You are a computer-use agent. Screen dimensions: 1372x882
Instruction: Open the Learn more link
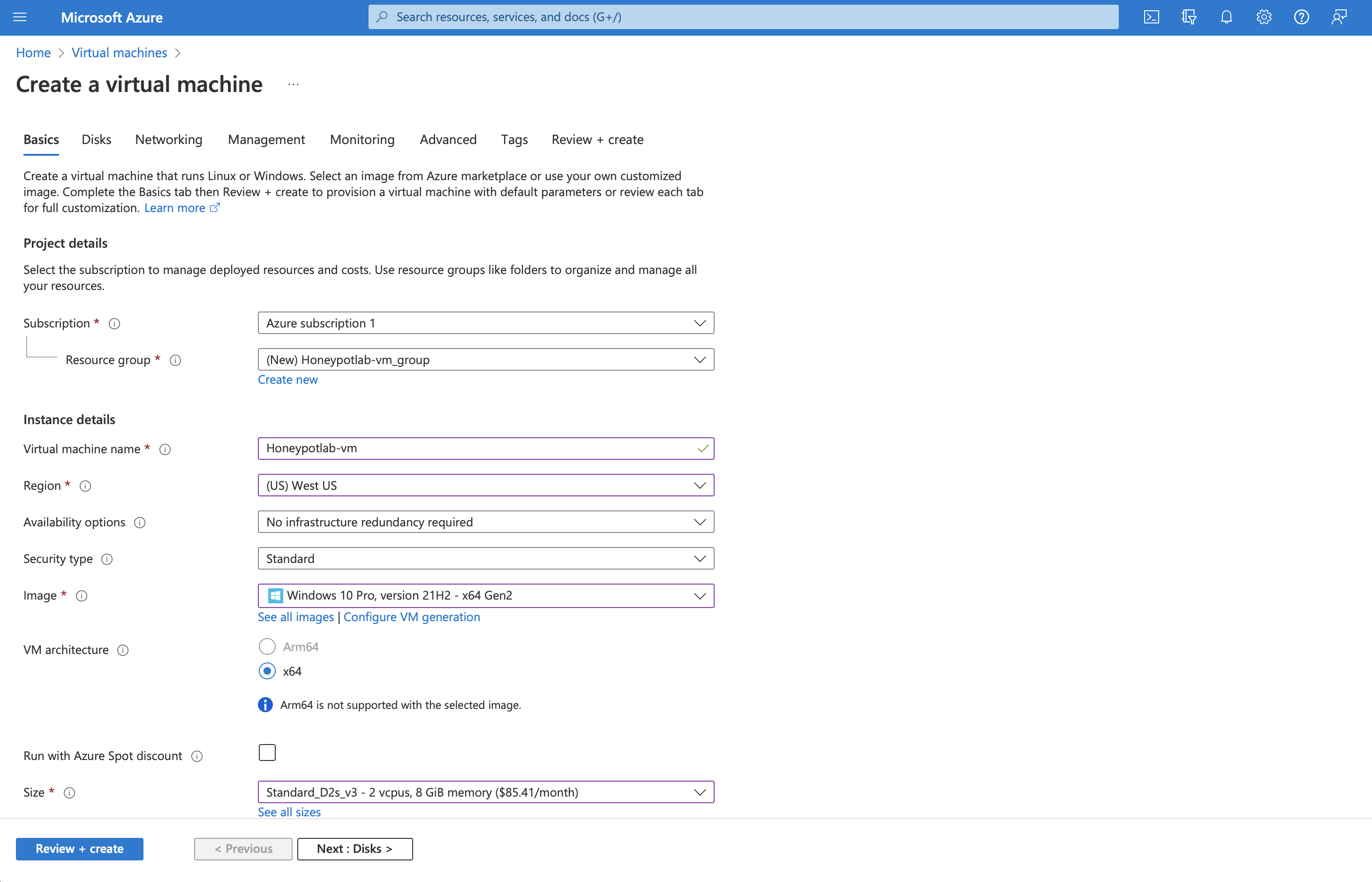tap(174, 208)
